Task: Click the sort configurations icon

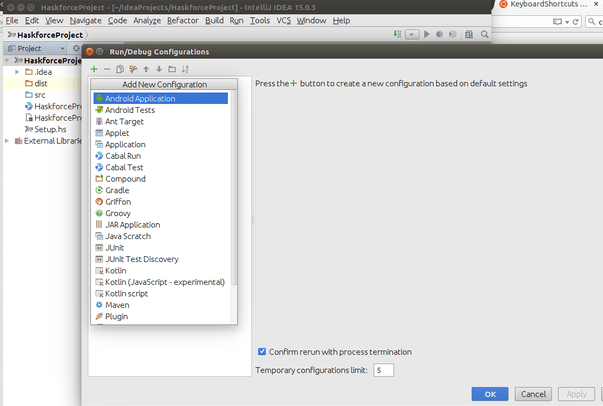Action: 185,69
